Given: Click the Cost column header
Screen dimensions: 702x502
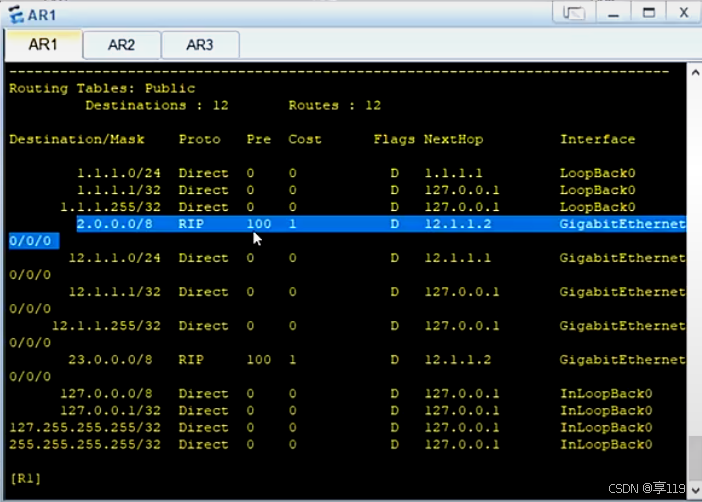Looking at the screenshot, I should 305,139.
